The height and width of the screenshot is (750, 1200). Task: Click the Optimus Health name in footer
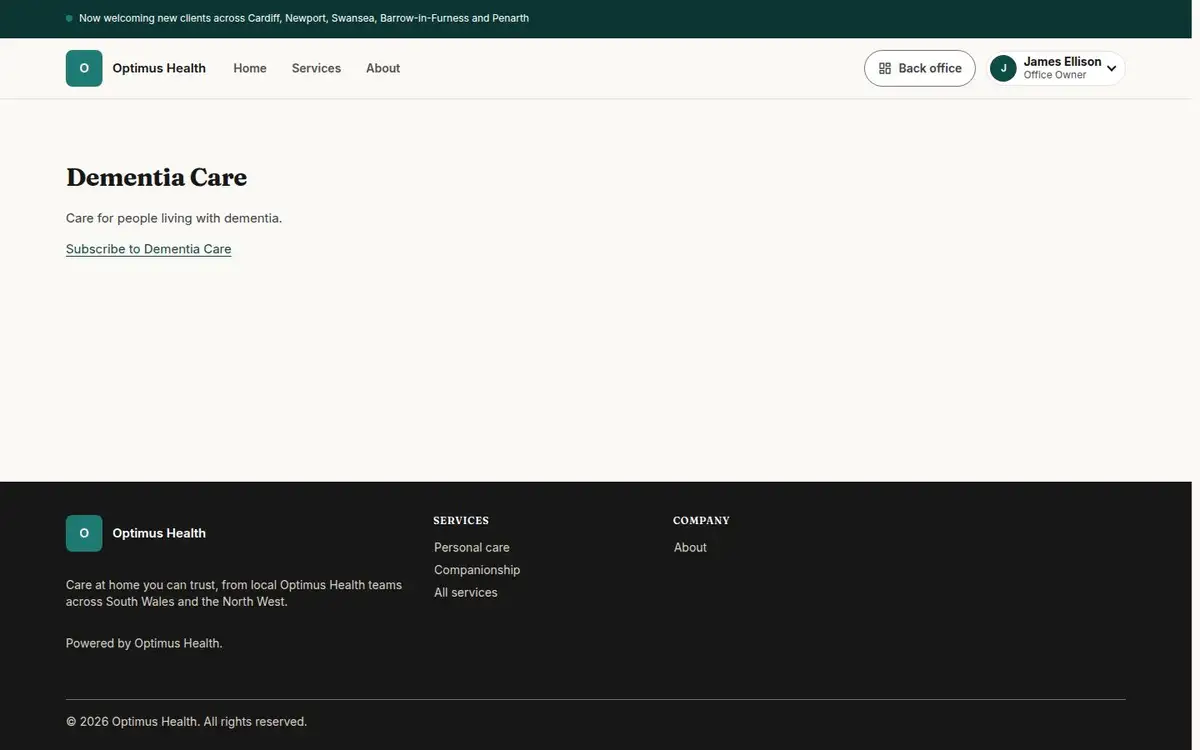coord(159,533)
